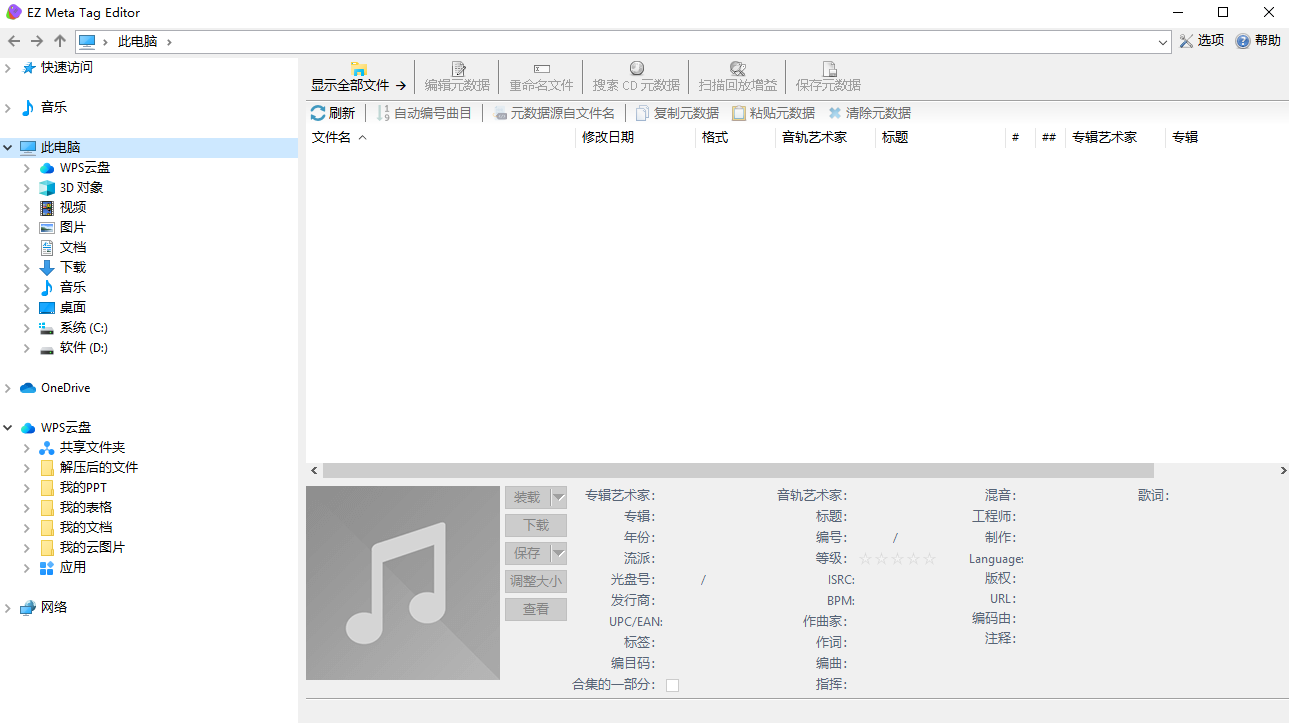Select 元数据源自文件名 toolbar icon

click(x=554, y=112)
